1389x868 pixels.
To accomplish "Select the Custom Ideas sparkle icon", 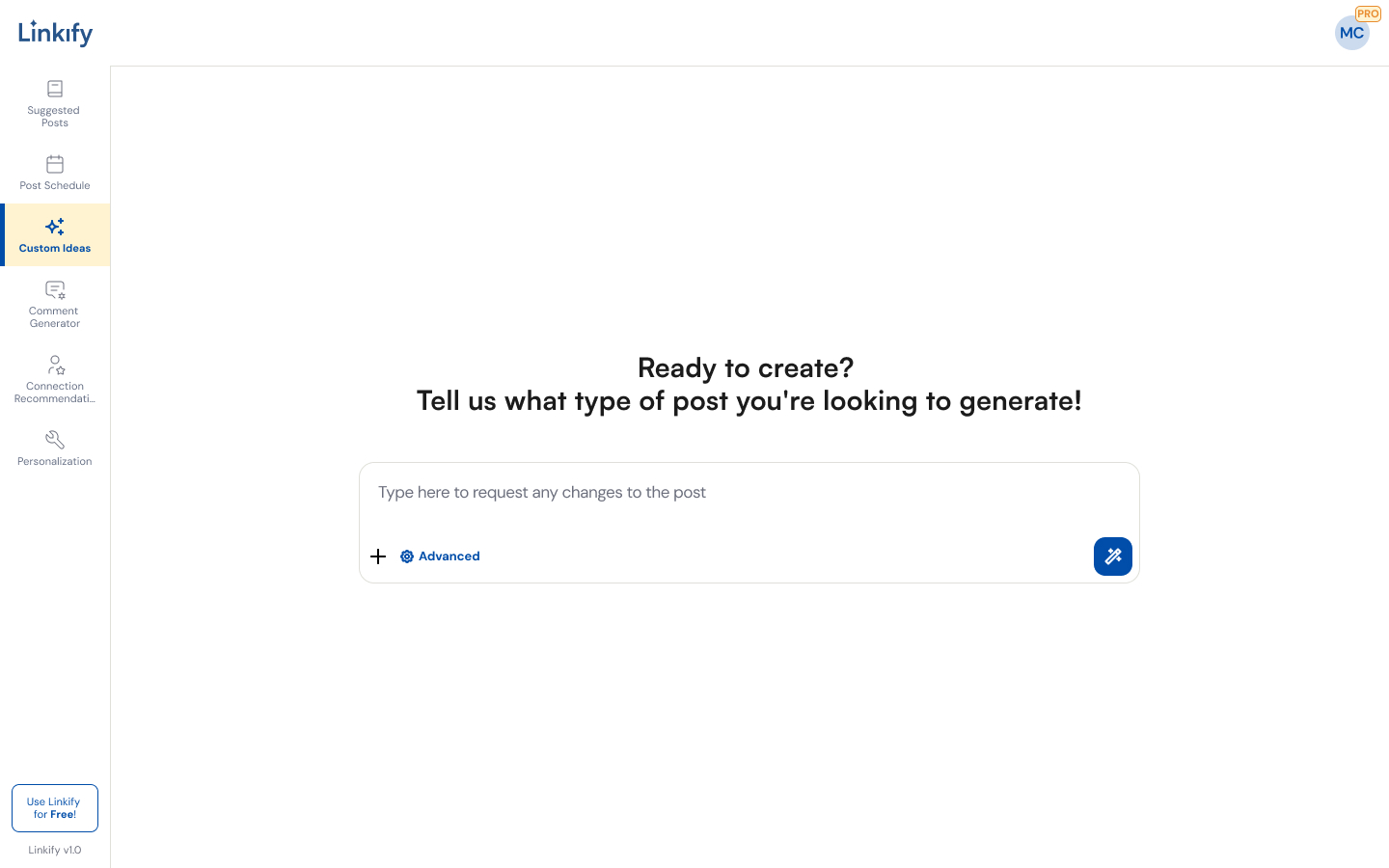I will (x=55, y=227).
